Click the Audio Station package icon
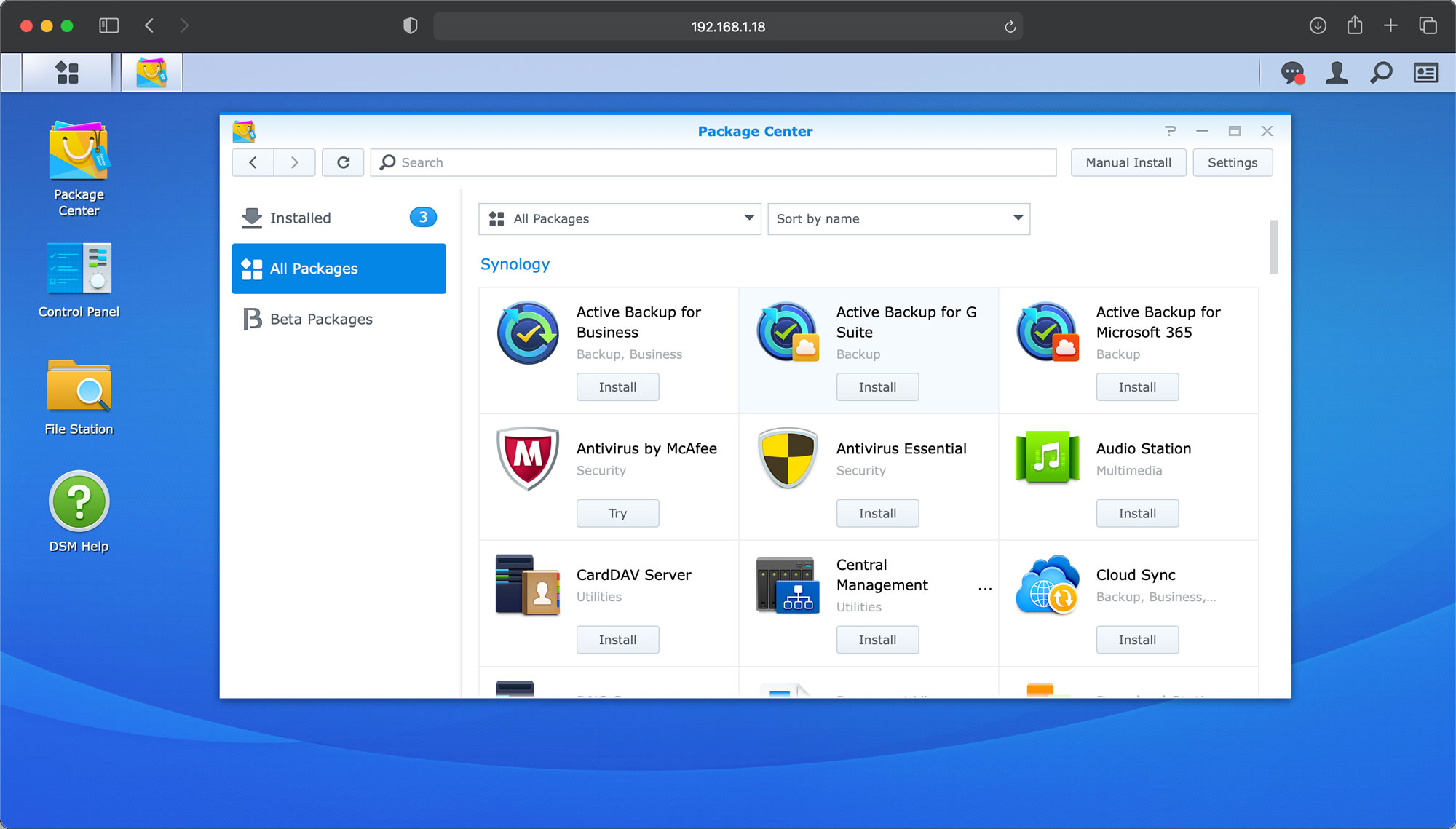The height and width of the screenshot is (829, 1456). (1047, 457)
